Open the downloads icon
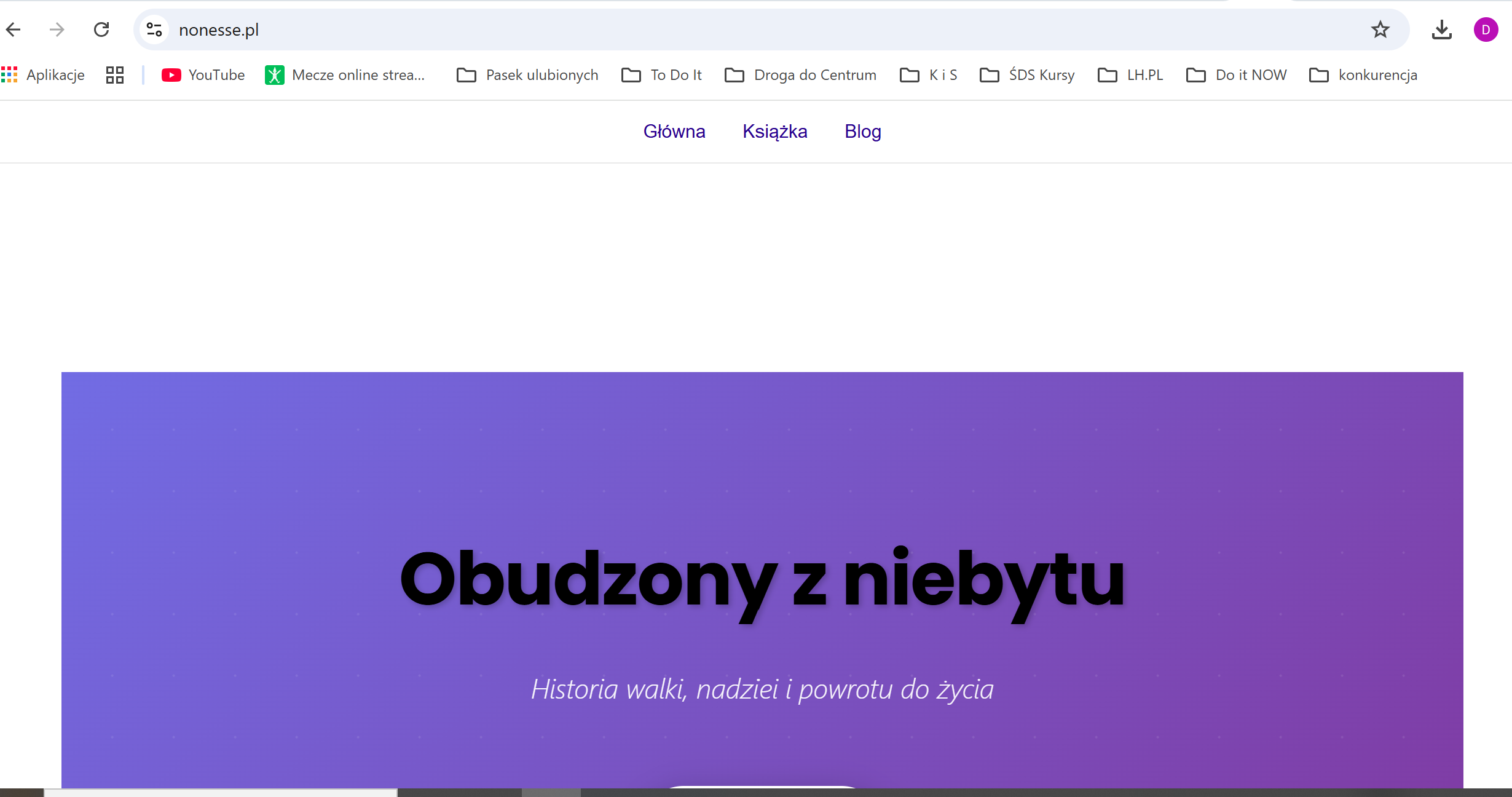This screenshot has height=797, width=1512. [1441, 30]
